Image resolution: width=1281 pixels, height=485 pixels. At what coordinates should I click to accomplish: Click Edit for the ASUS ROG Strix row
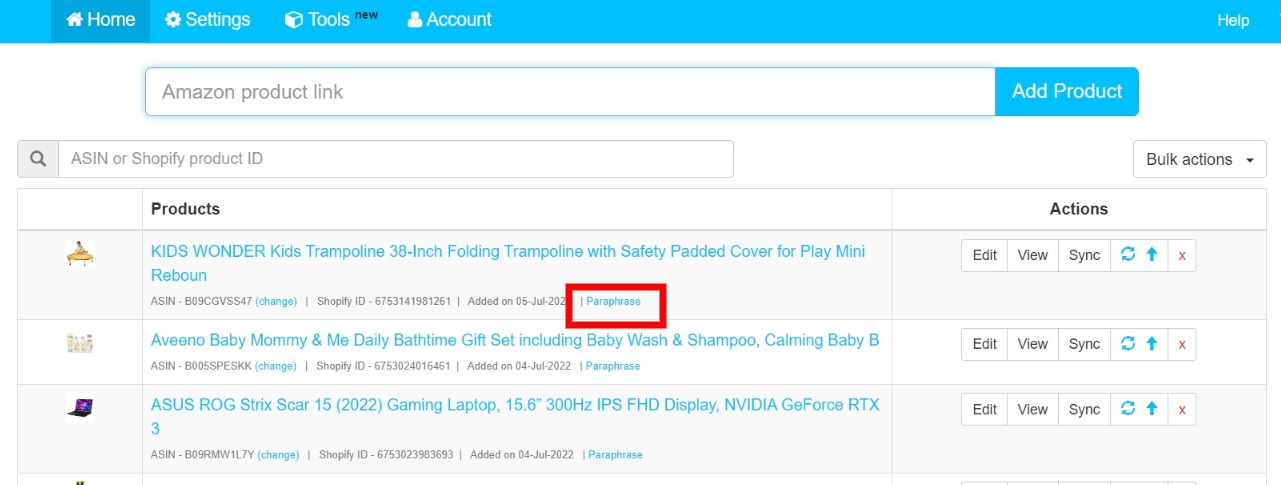click(x=984, y=409)
